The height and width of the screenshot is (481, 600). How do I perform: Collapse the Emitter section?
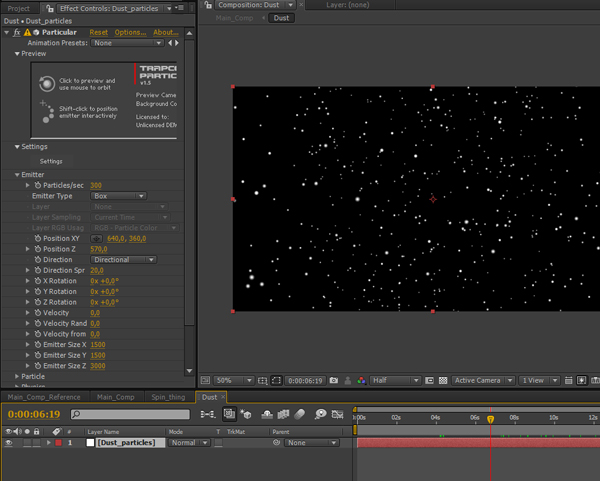17,174
